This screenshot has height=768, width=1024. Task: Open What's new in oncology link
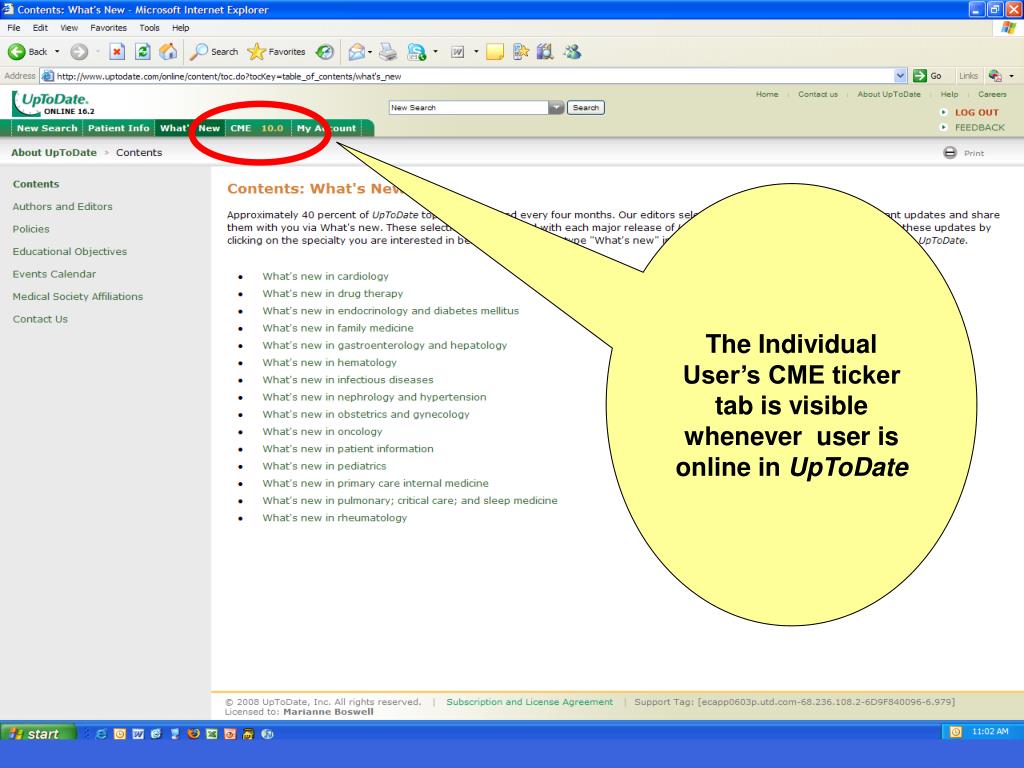pos(322,432)
